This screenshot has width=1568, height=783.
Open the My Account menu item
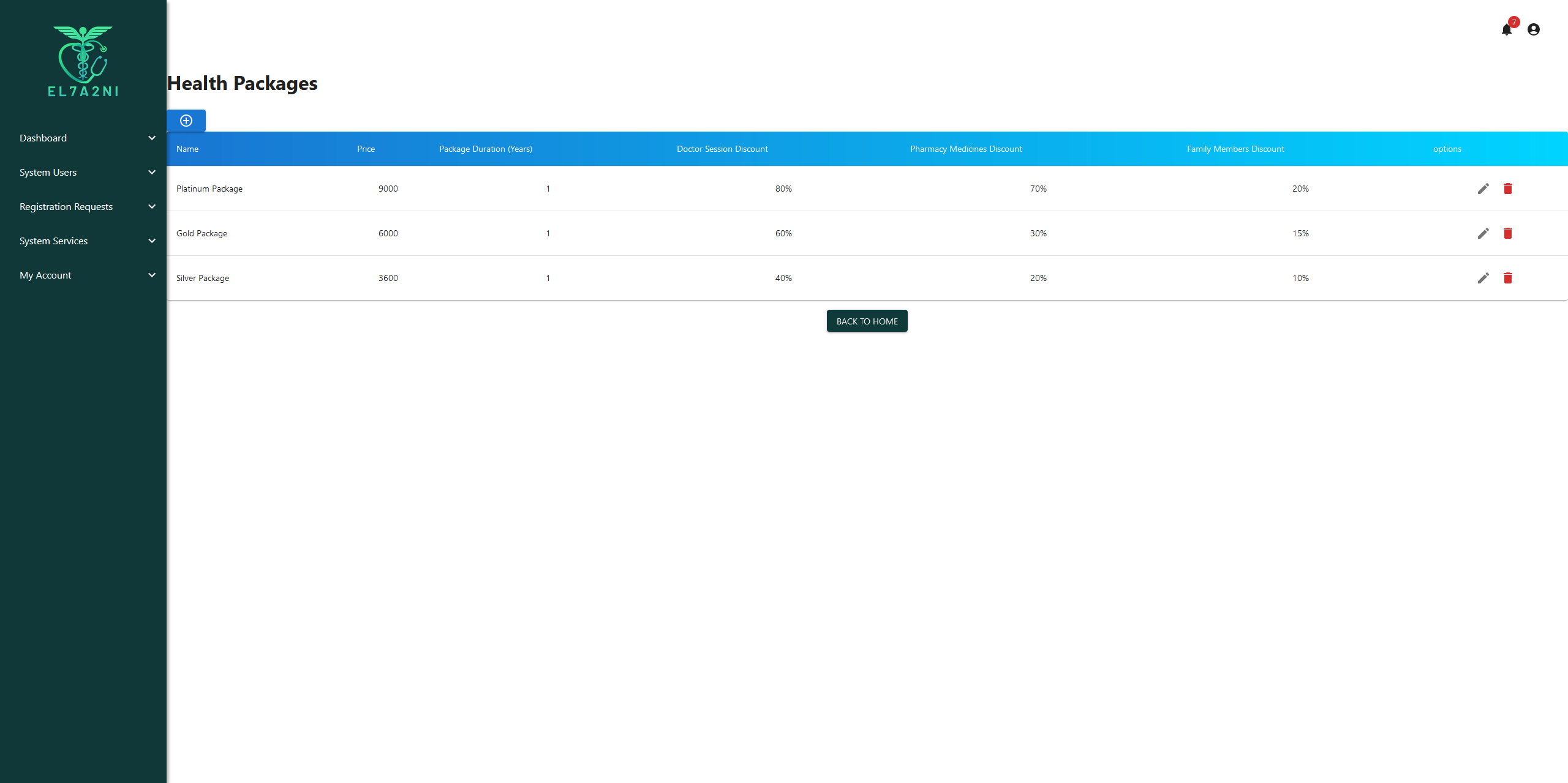[45, 275]
